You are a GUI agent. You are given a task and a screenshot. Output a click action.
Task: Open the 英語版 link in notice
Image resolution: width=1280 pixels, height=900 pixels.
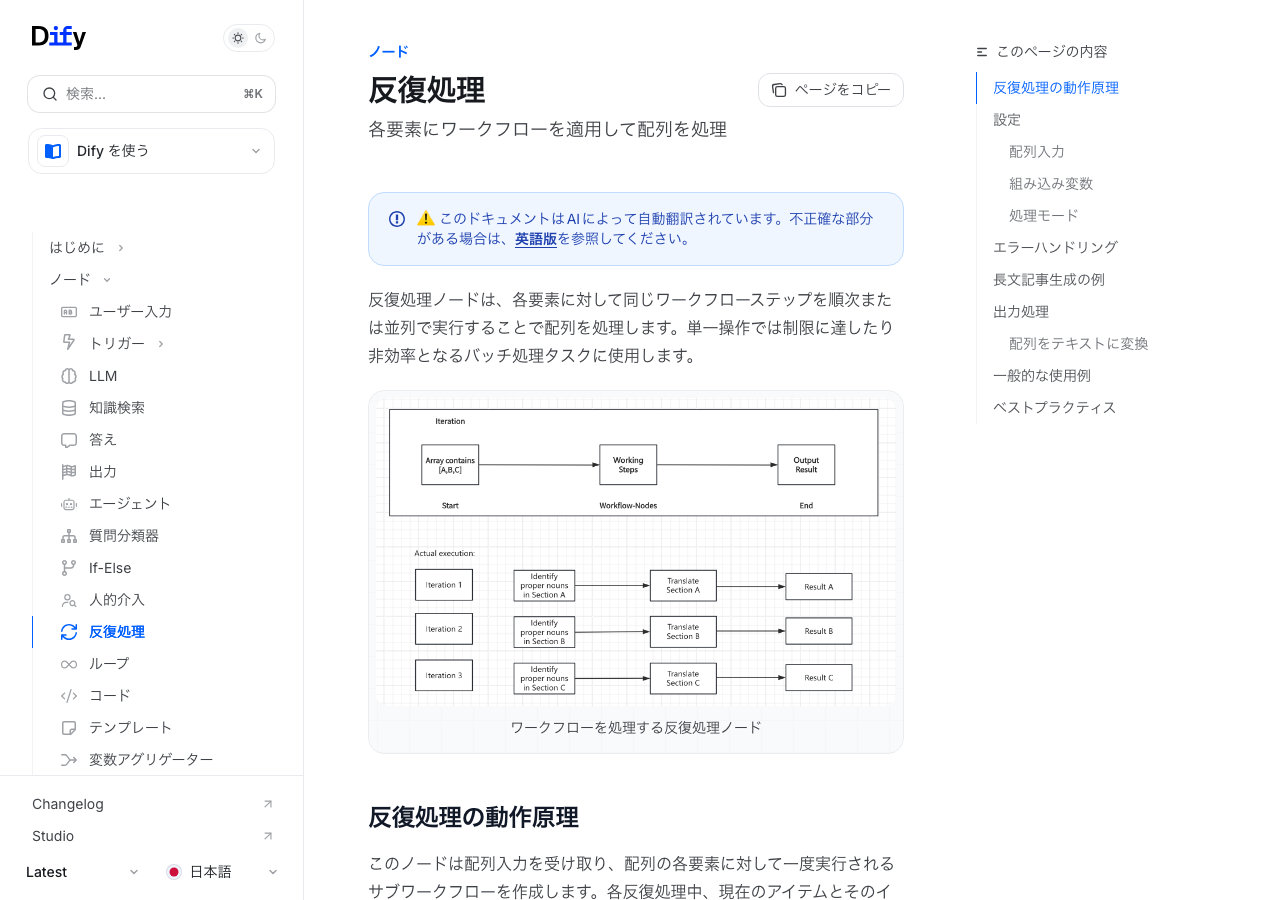click(536, 239)
